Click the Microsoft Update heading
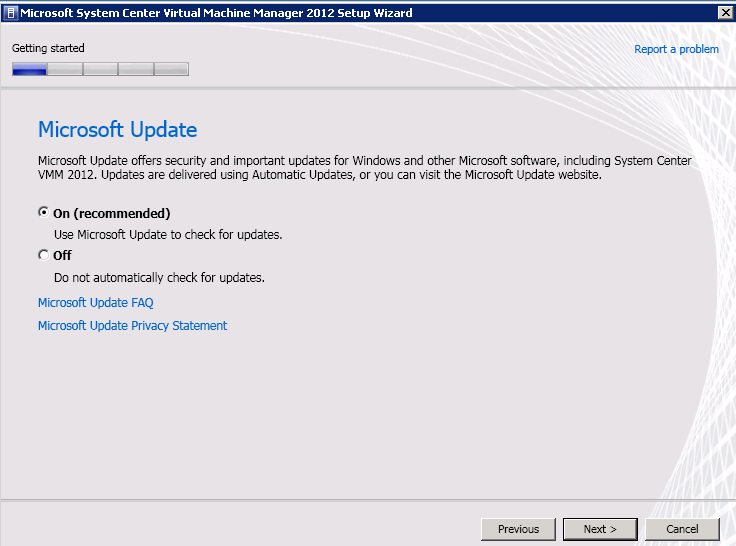Image resolution: width=736 pixels, height=546 pixels. pyautogui.click(x=117, y=130)
